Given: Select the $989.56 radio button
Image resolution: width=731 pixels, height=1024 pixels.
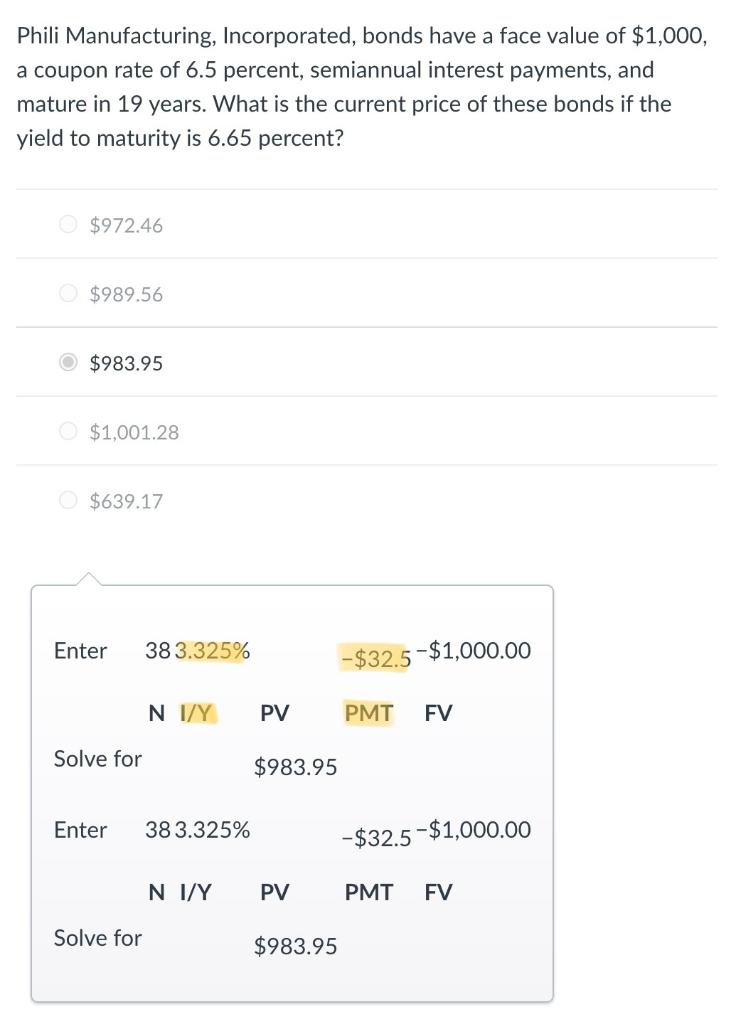Looking at the screenshot, I should pyautogui.click(x=68, y=294).
